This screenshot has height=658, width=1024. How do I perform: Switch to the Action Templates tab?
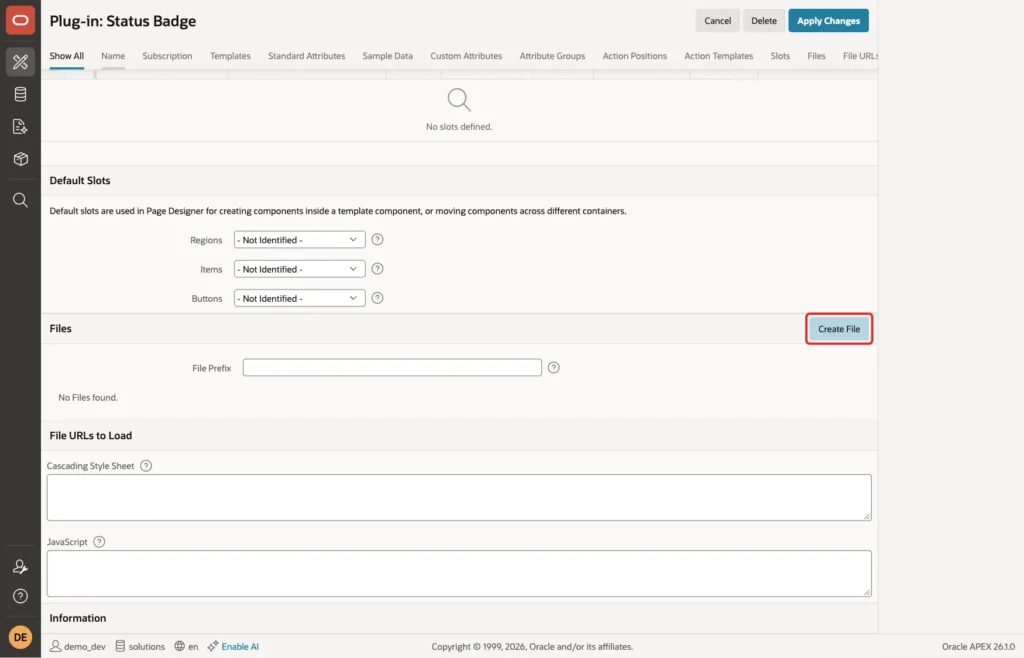pos(718,56)
